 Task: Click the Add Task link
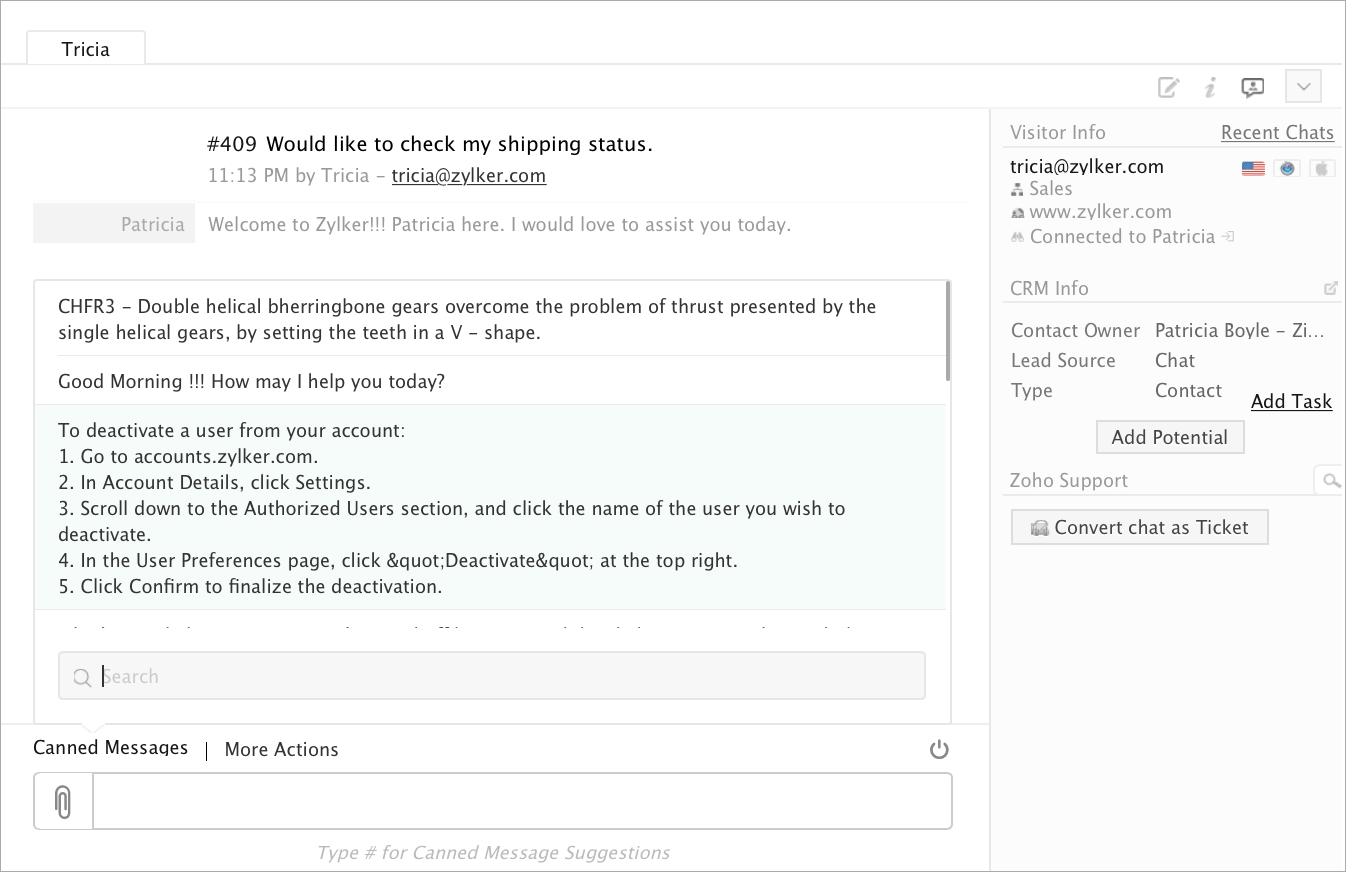coord(1291,401)
